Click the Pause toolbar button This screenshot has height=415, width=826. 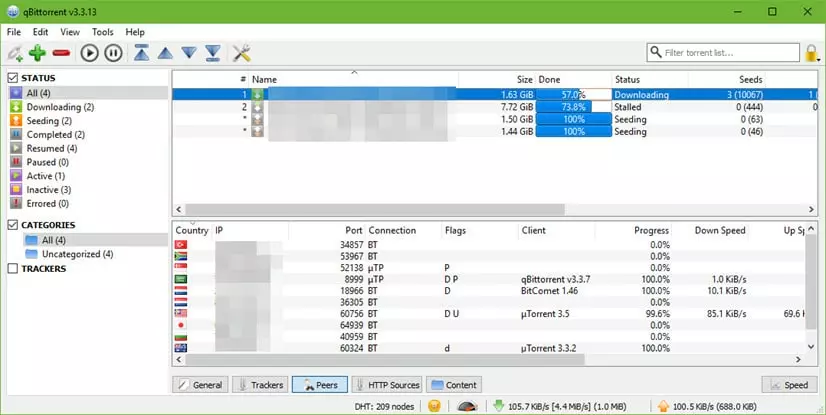(113, 53)
